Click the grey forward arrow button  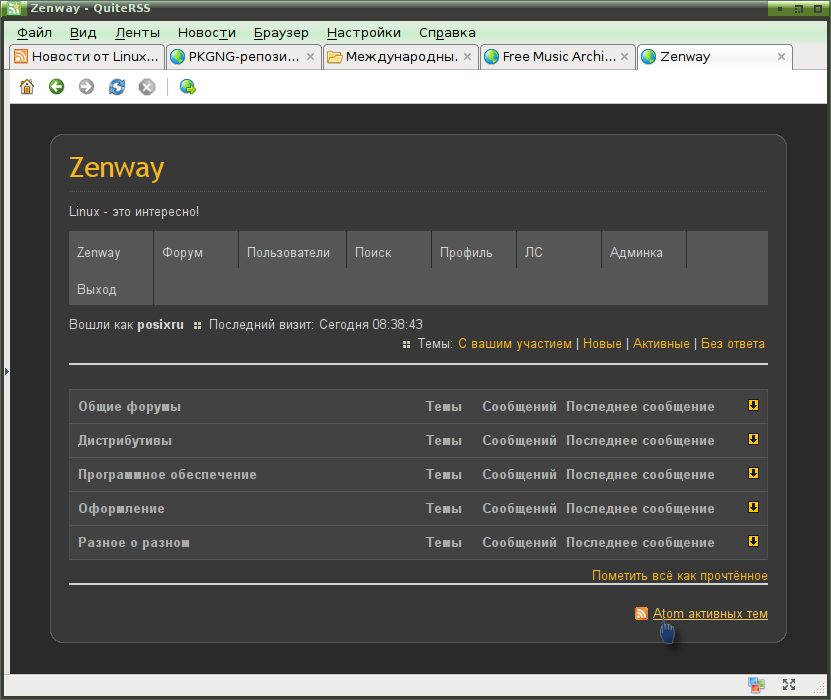click(x=86, y=86)
